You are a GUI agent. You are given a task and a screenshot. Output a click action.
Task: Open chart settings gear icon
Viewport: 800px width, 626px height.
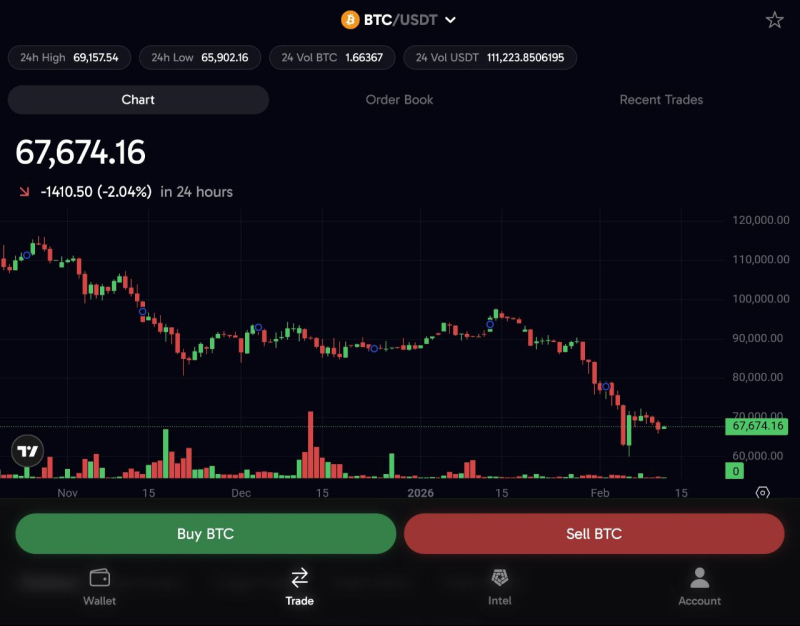point(762,492)
